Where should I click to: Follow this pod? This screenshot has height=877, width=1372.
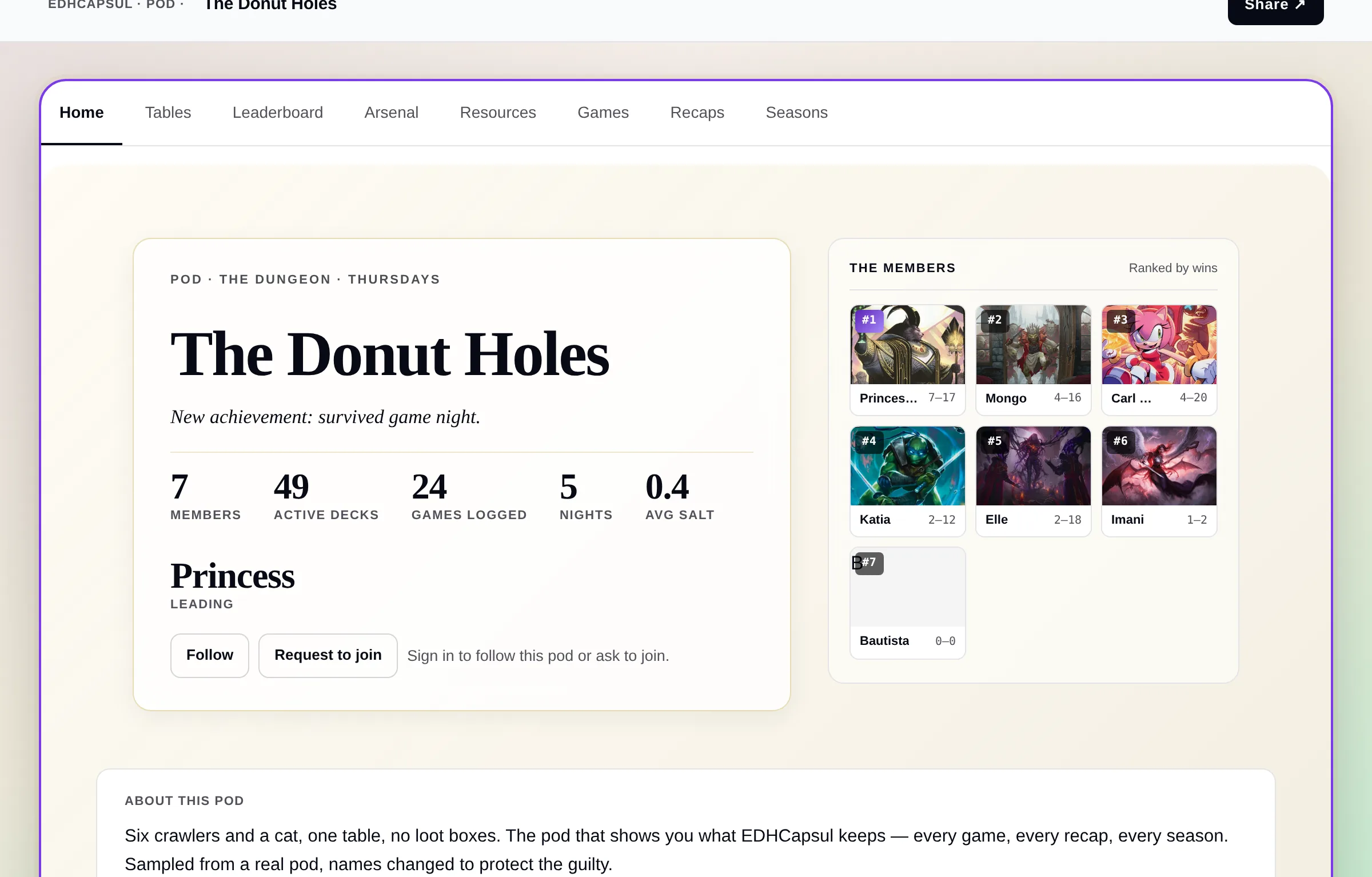(x=210, y=655)
